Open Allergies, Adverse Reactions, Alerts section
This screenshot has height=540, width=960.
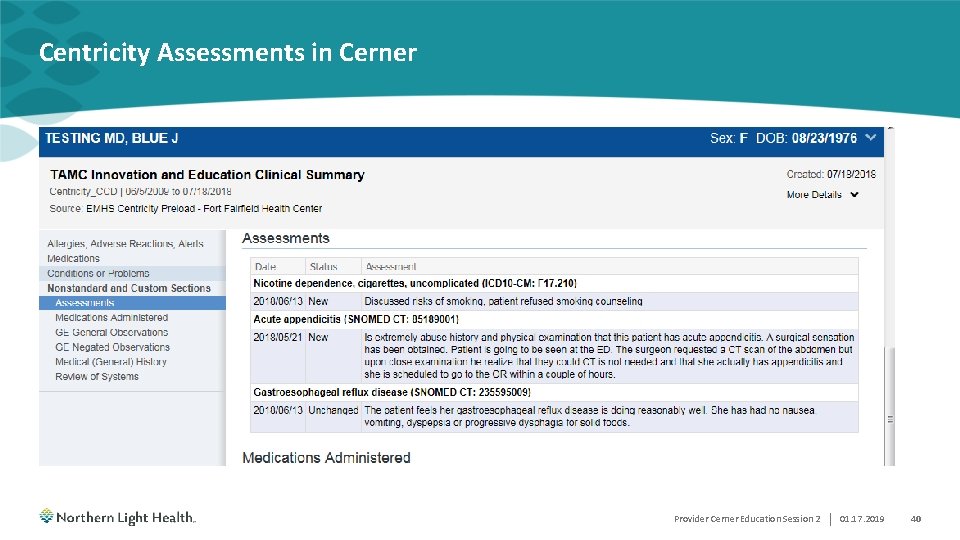tap(126, 244)
